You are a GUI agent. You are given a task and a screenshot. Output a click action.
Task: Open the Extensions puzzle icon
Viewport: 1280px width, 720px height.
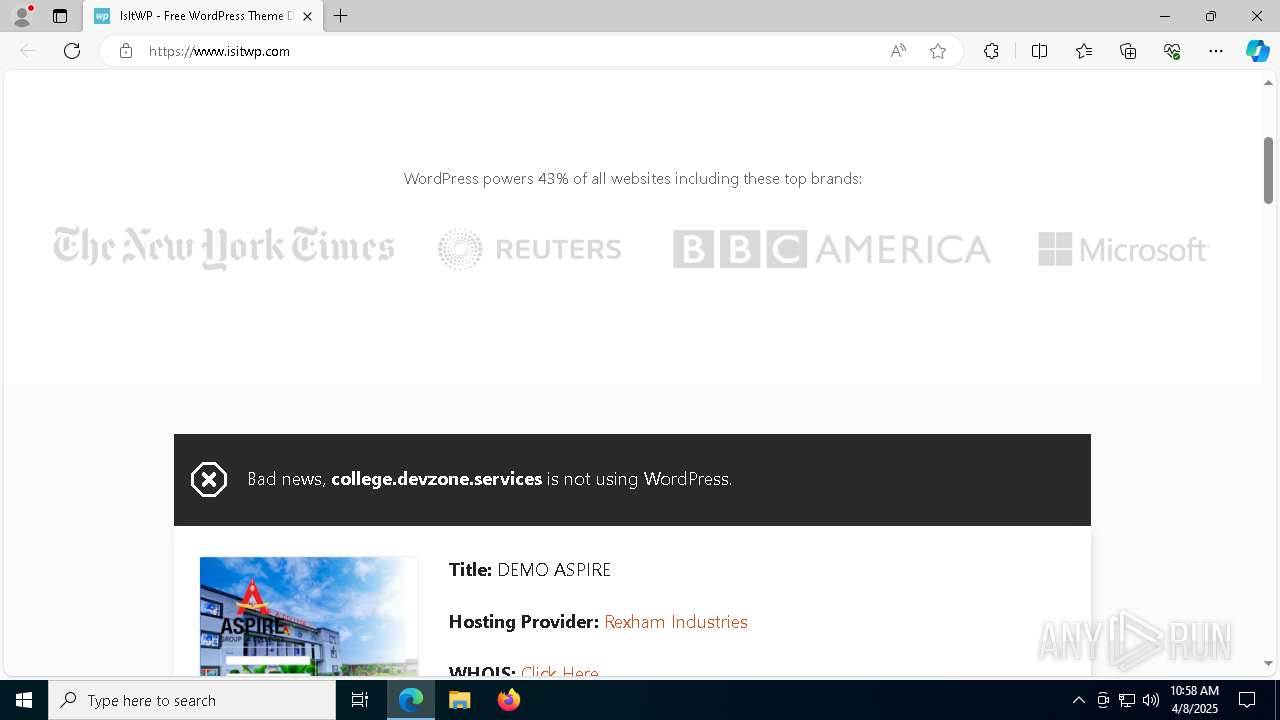coord(991,51)
